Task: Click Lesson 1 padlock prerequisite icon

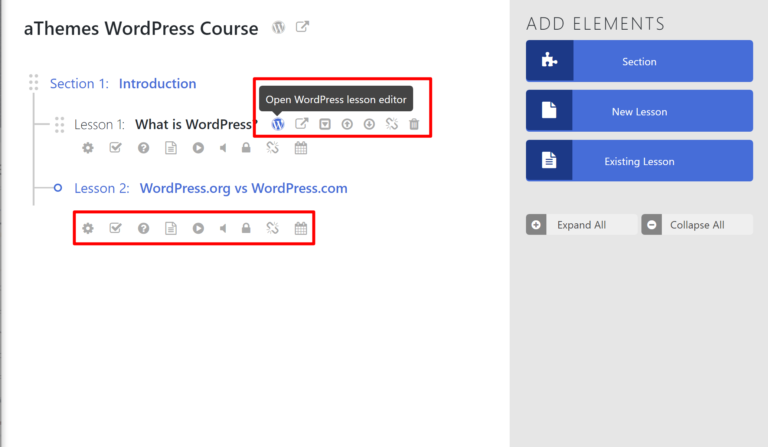Action: point(246,147)
